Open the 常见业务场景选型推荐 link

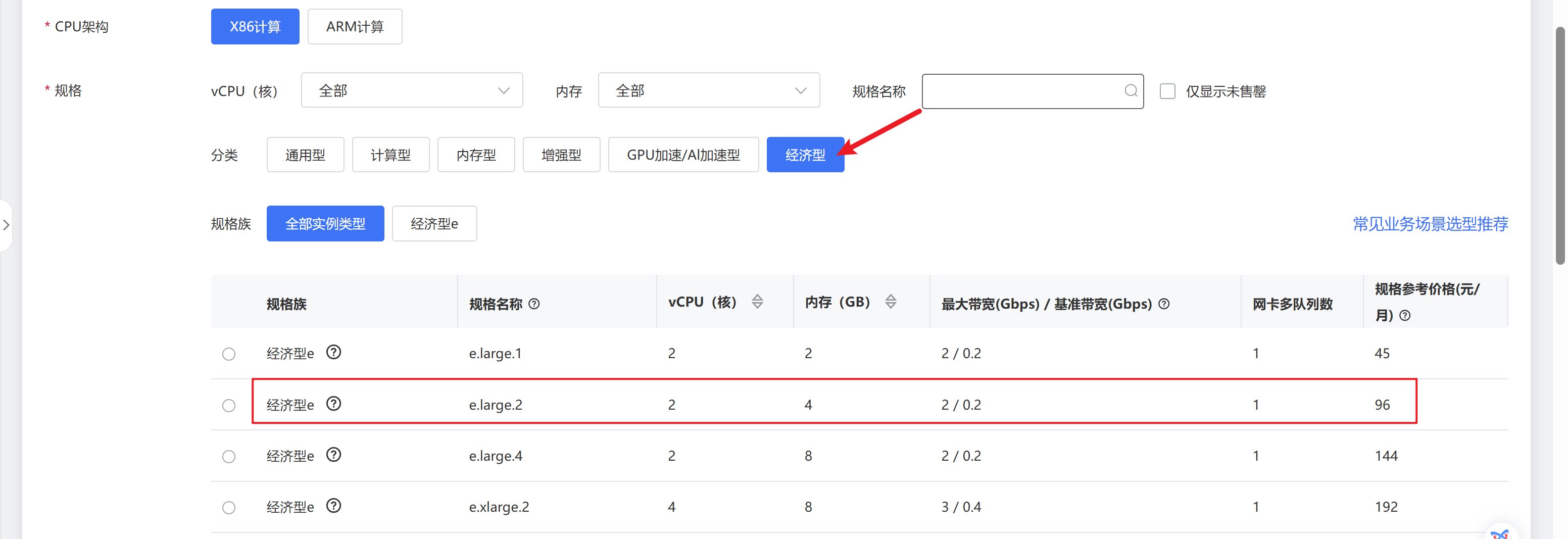point(1430,224)
